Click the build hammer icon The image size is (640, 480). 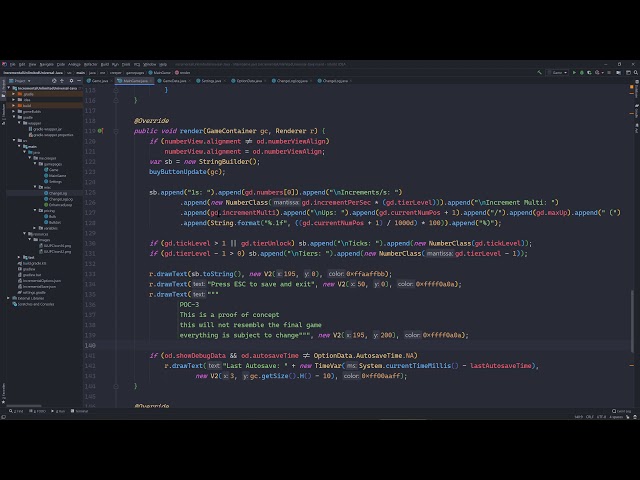tap(540, 72)
